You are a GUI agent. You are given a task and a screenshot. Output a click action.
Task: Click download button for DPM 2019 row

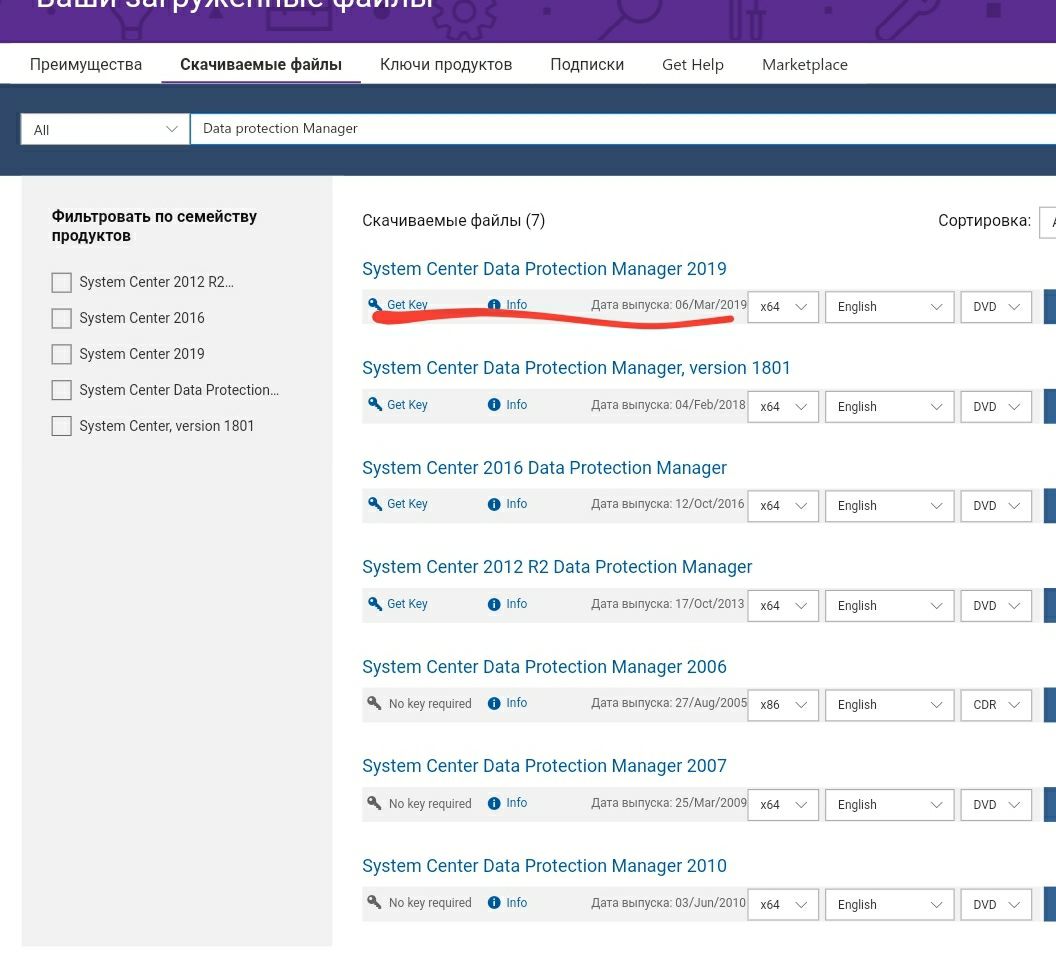(x=1050, y=306)
